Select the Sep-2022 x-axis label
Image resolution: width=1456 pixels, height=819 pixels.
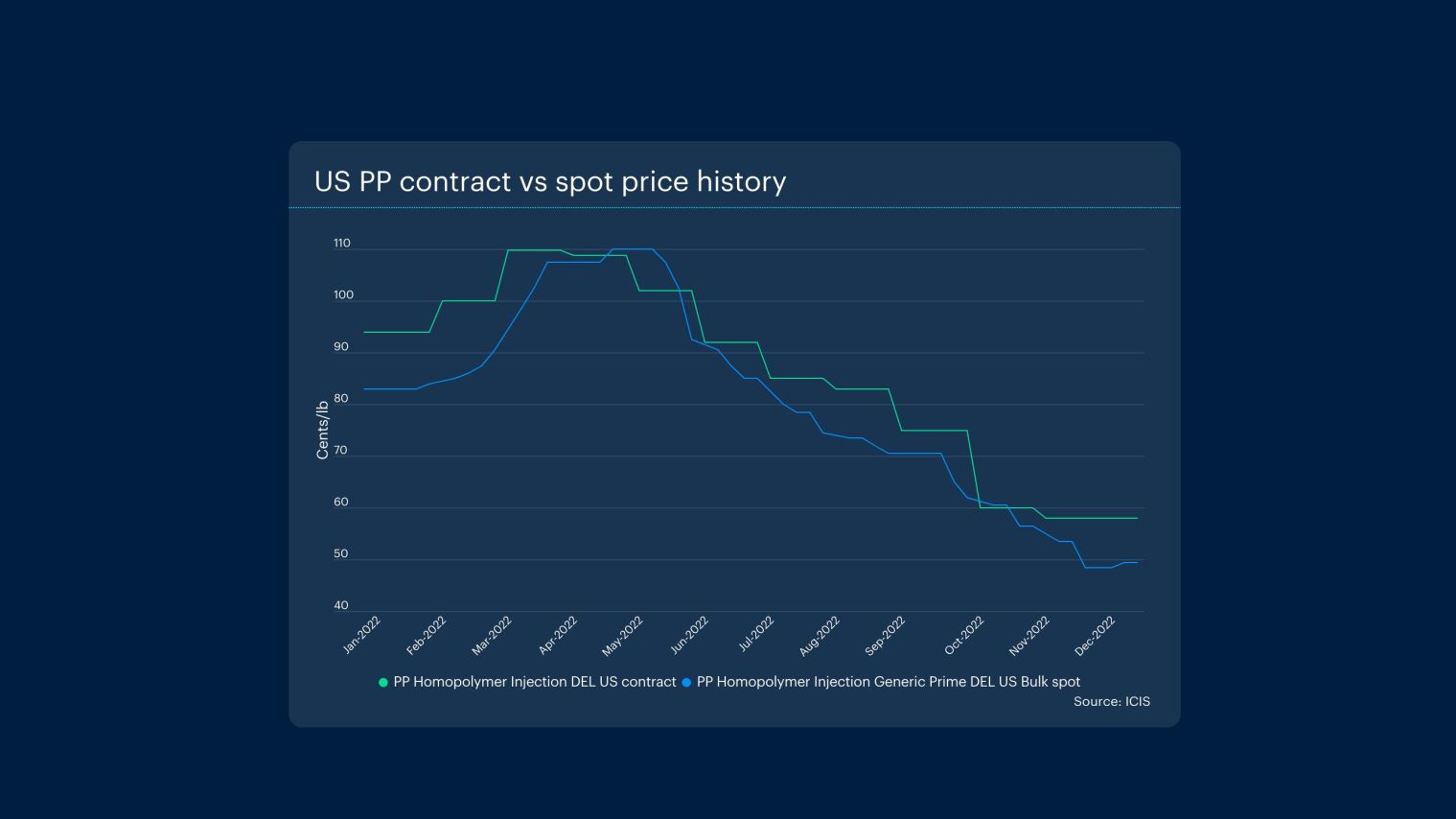click(x=885, y=636)
